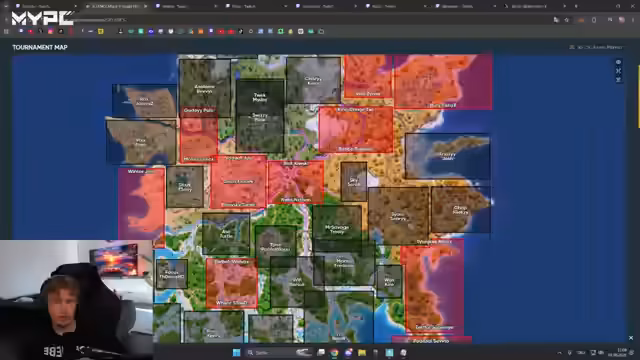
Task: Open Chrome from the taskbar
Action: point(334,352)
